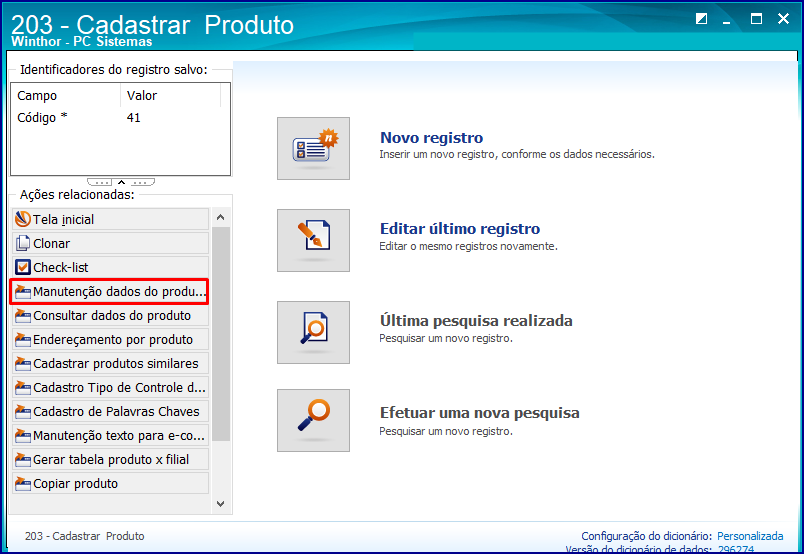Viewport: 804px width, 554px height.
Task: Open the Check-list action label
Action: pos(61,268)
